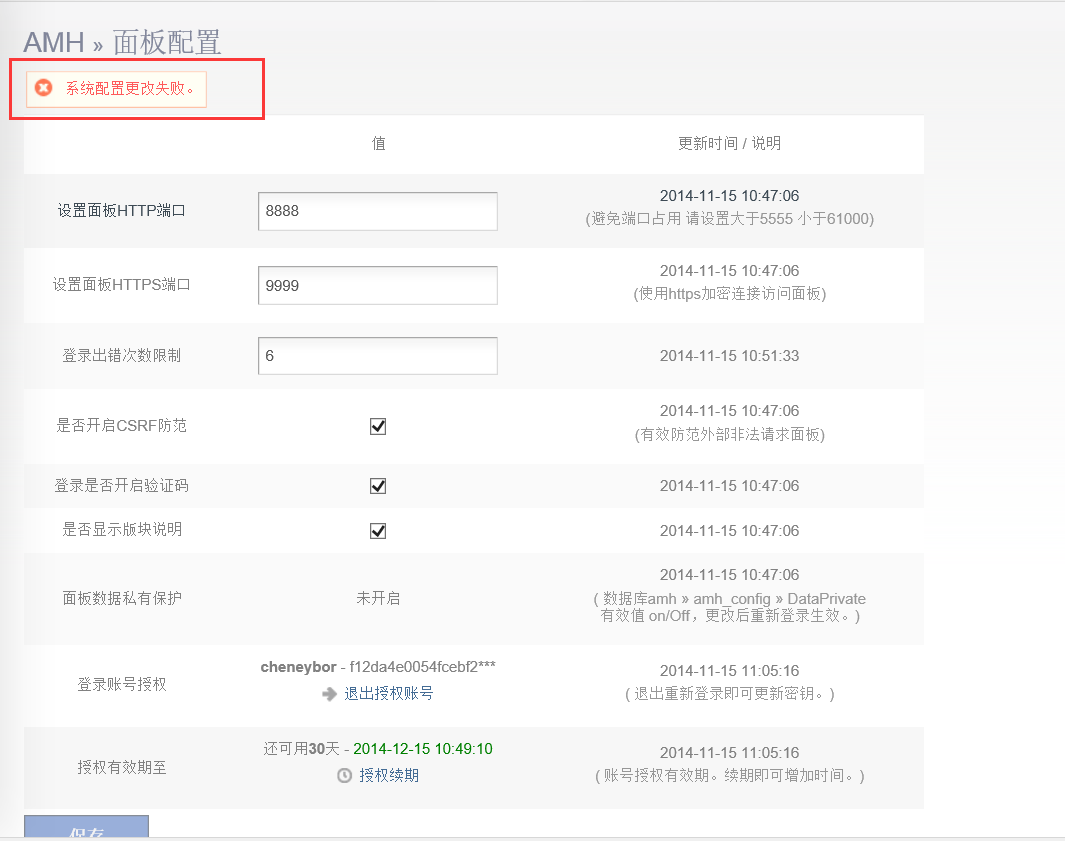Uncheck the 登录是否开启验证码 checkbox
Viewport: 1065px width, 841px height.
tap(378, 486)
